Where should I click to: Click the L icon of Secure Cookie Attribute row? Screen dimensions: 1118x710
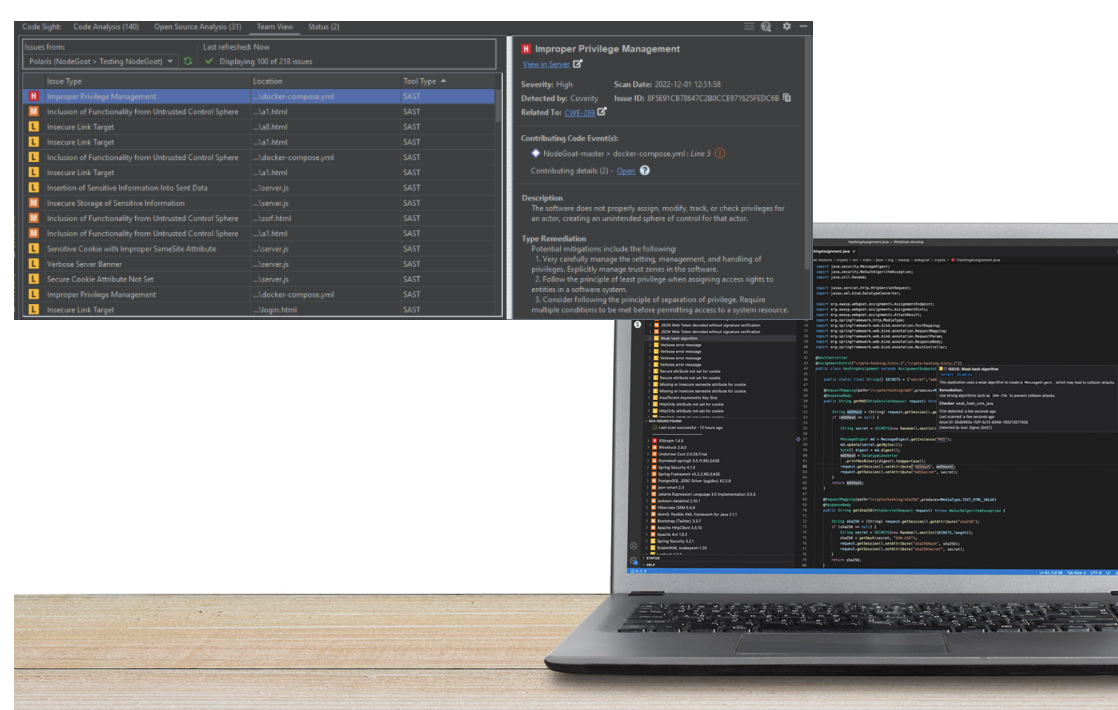(x=34, y=279)
